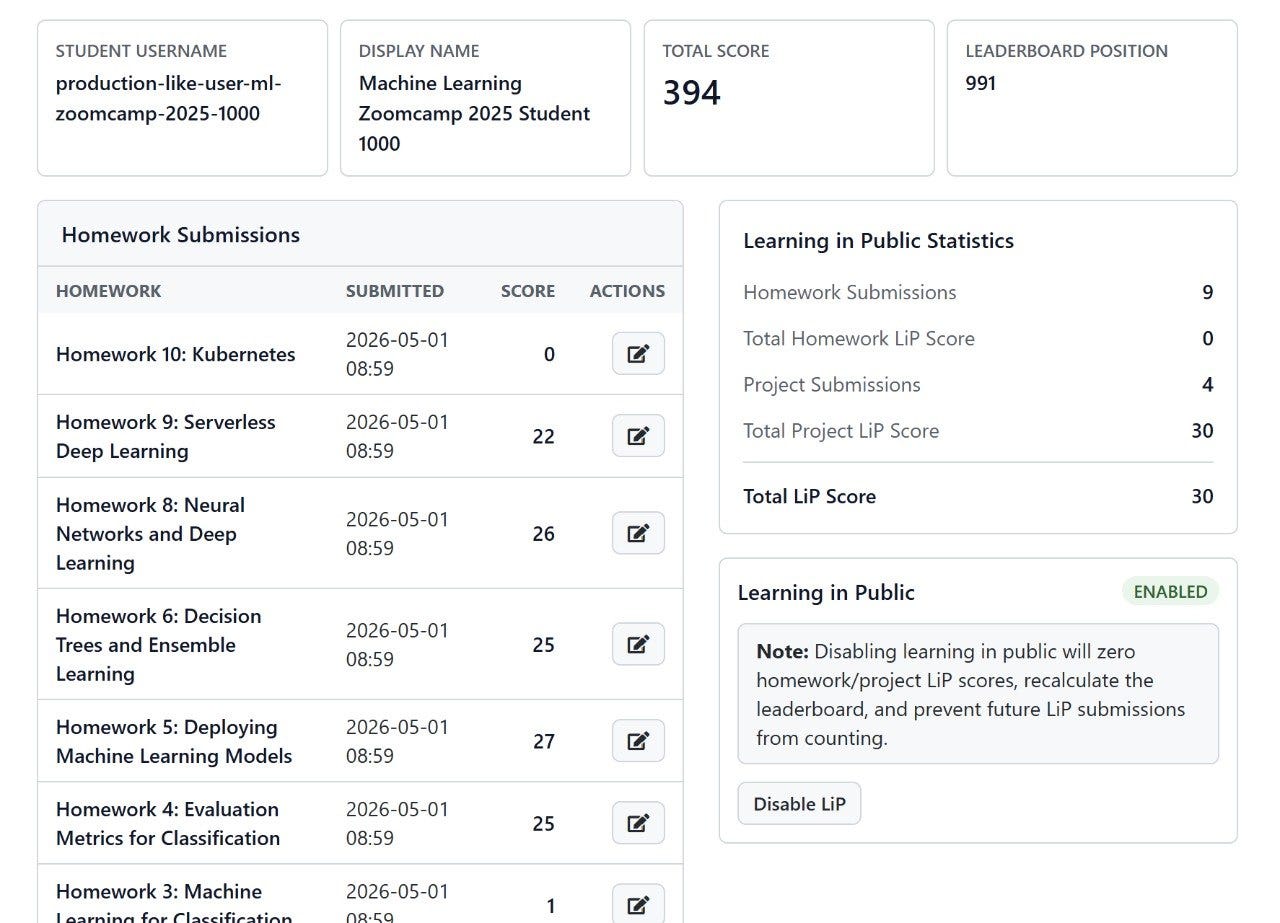Screen dimensions: 1280x923
Task: Click the student username text
Action: point(169,98)
